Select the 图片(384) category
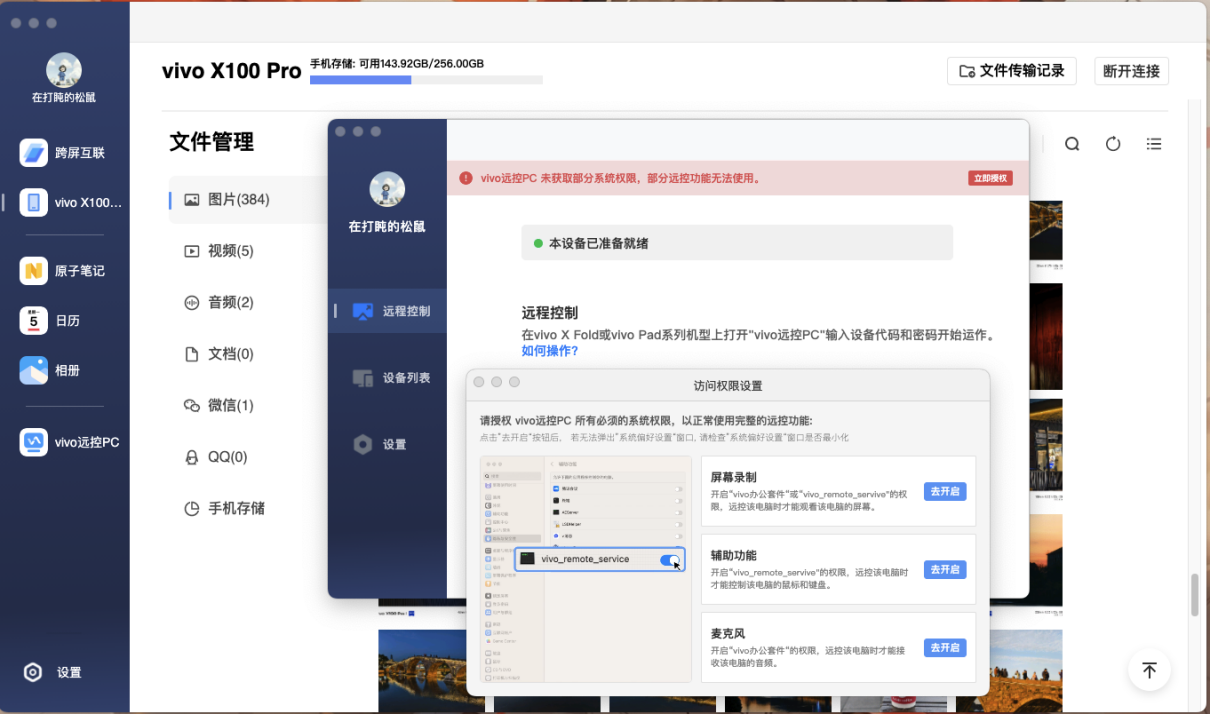1210x714 pixels. [x=248, y=199]
